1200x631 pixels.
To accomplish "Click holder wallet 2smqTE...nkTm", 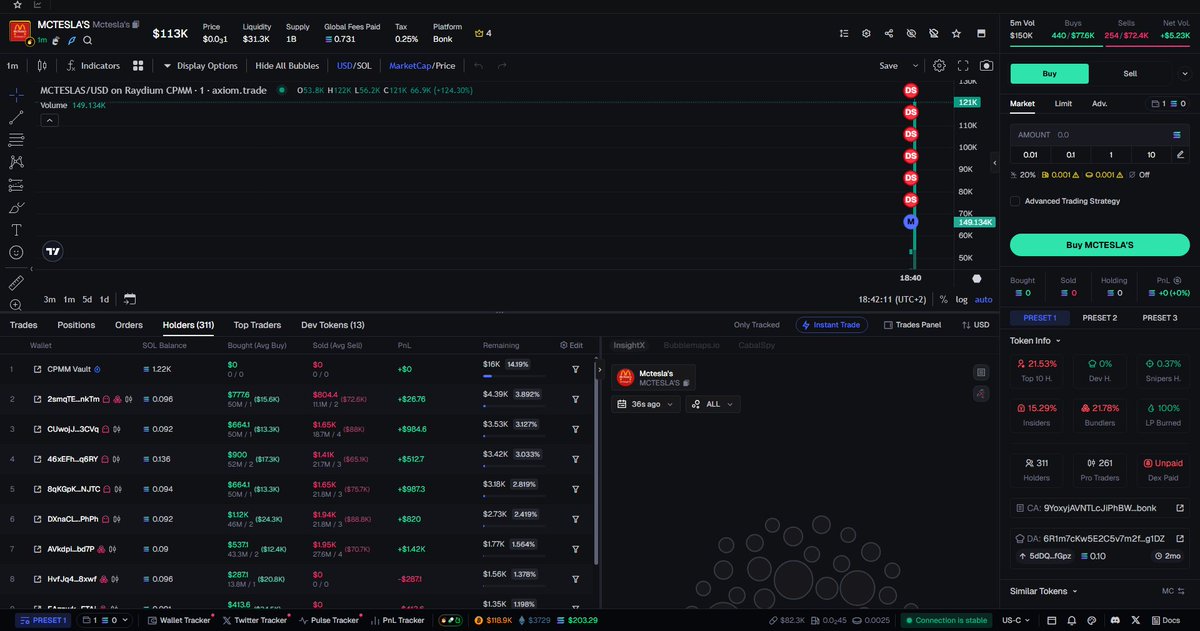I will (x=74, y=399).
